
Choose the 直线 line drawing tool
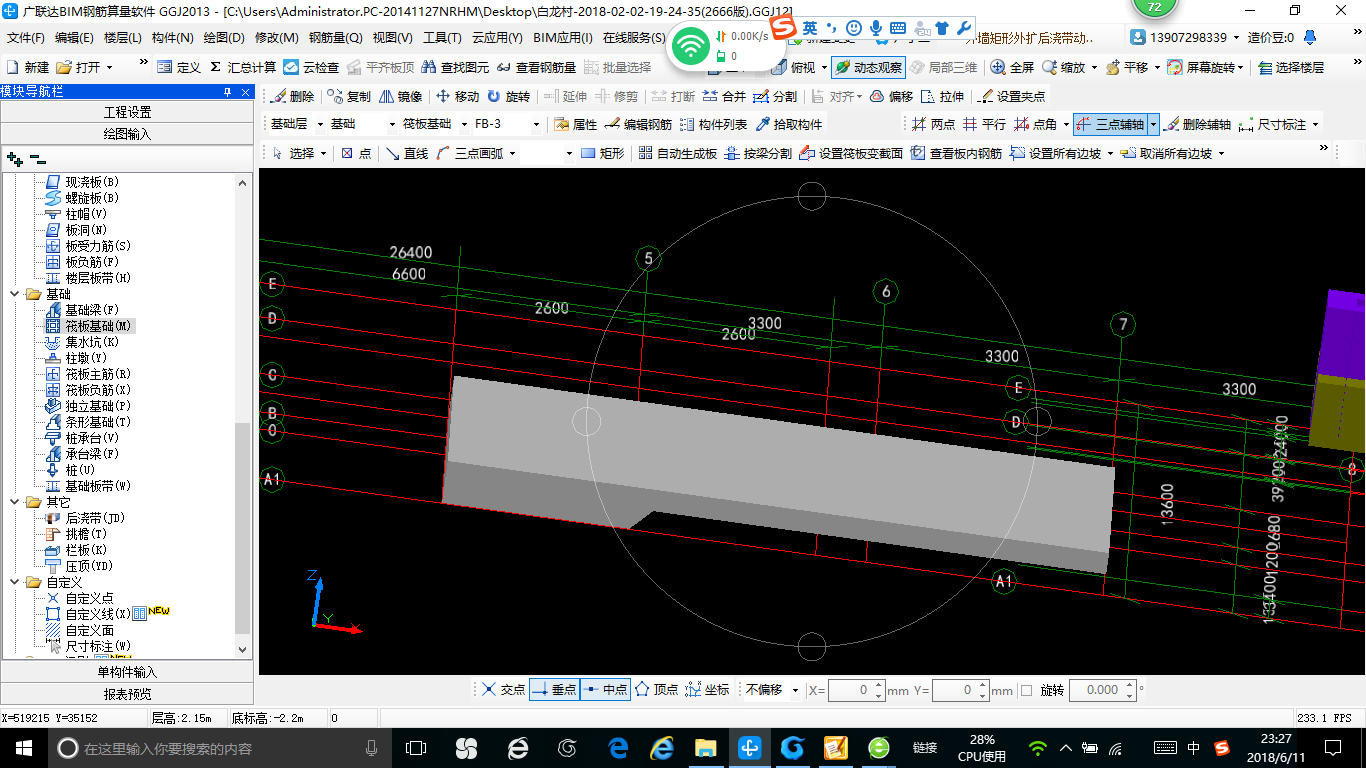405,153
